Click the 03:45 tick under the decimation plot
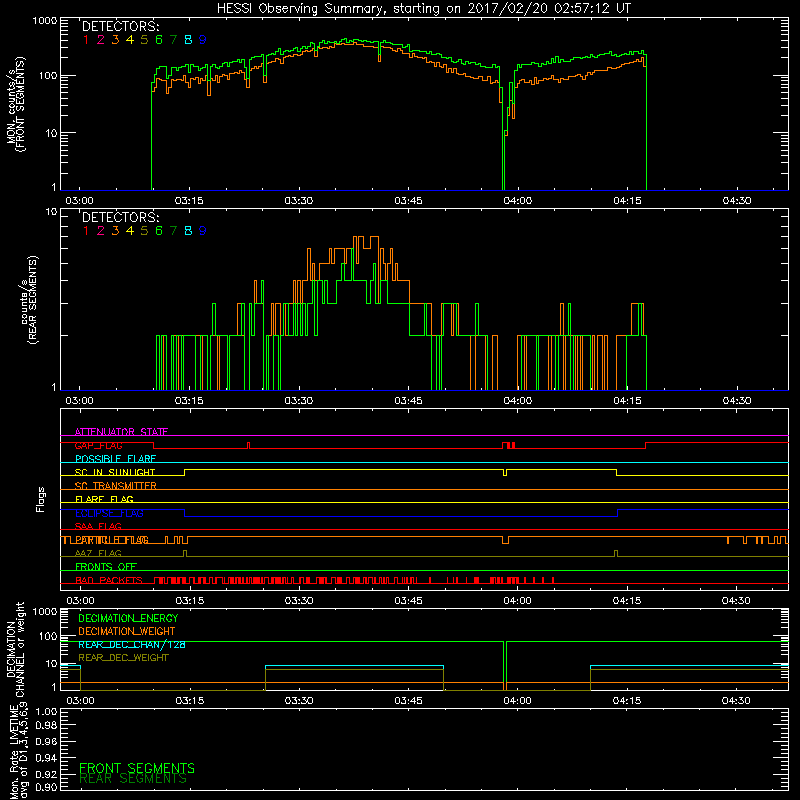800x800 pixels. pyautogui.click(x=408, y=701)
